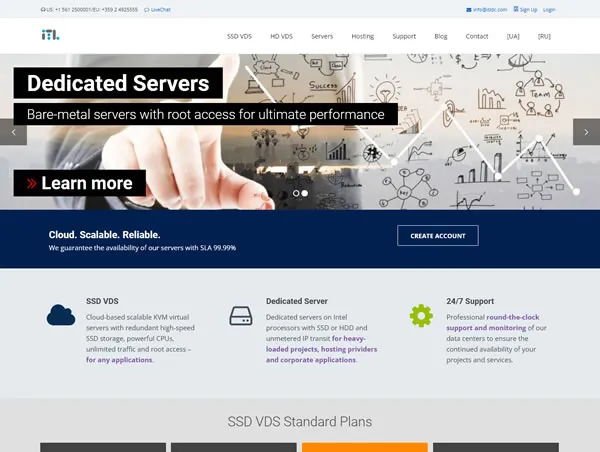Advance to the next banner slide
This screenshot has width=600, height=452.
pyautogui.click(x=586, y=132)
